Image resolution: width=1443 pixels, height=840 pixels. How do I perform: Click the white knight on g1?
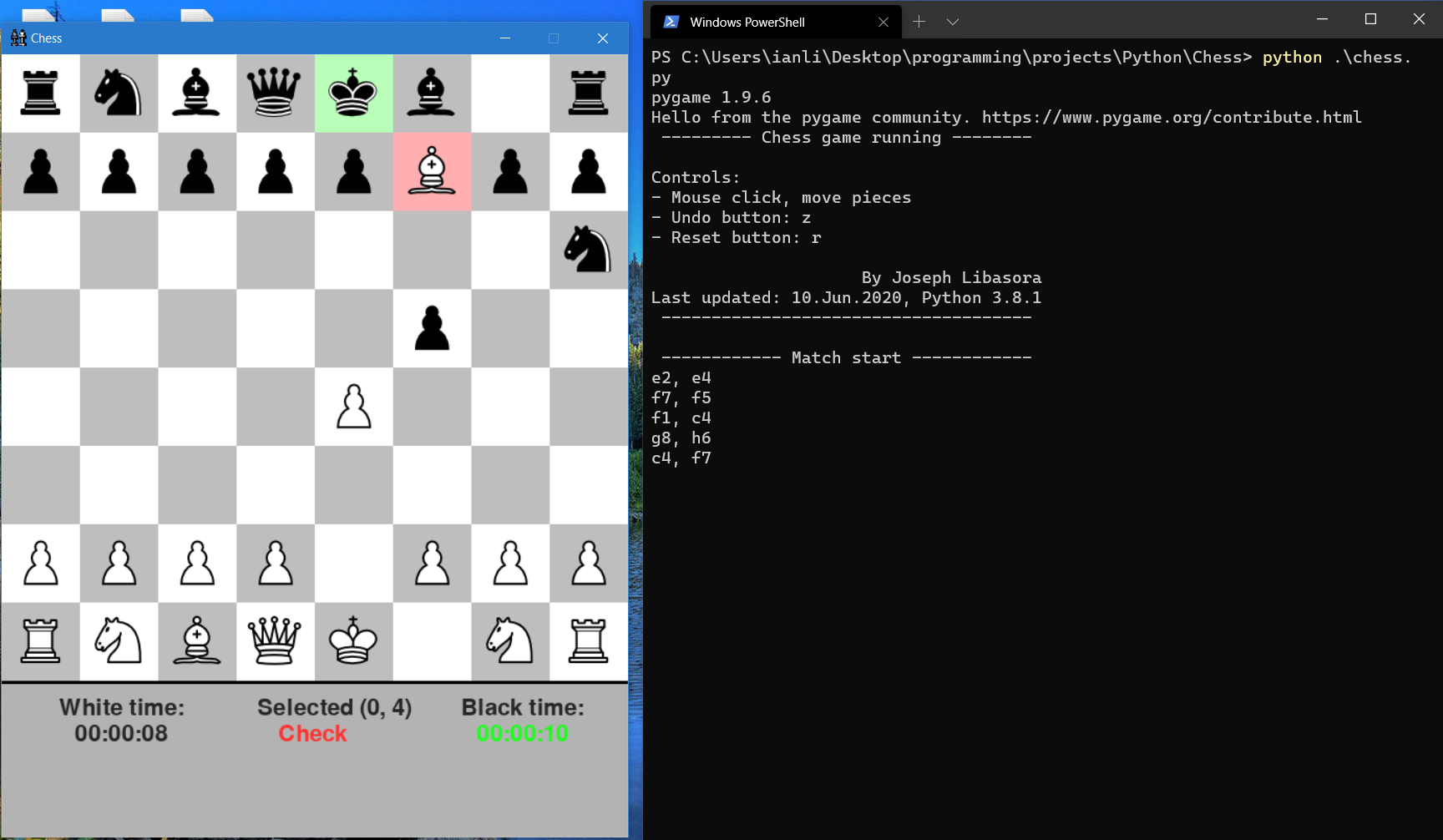tap(510, 641)
